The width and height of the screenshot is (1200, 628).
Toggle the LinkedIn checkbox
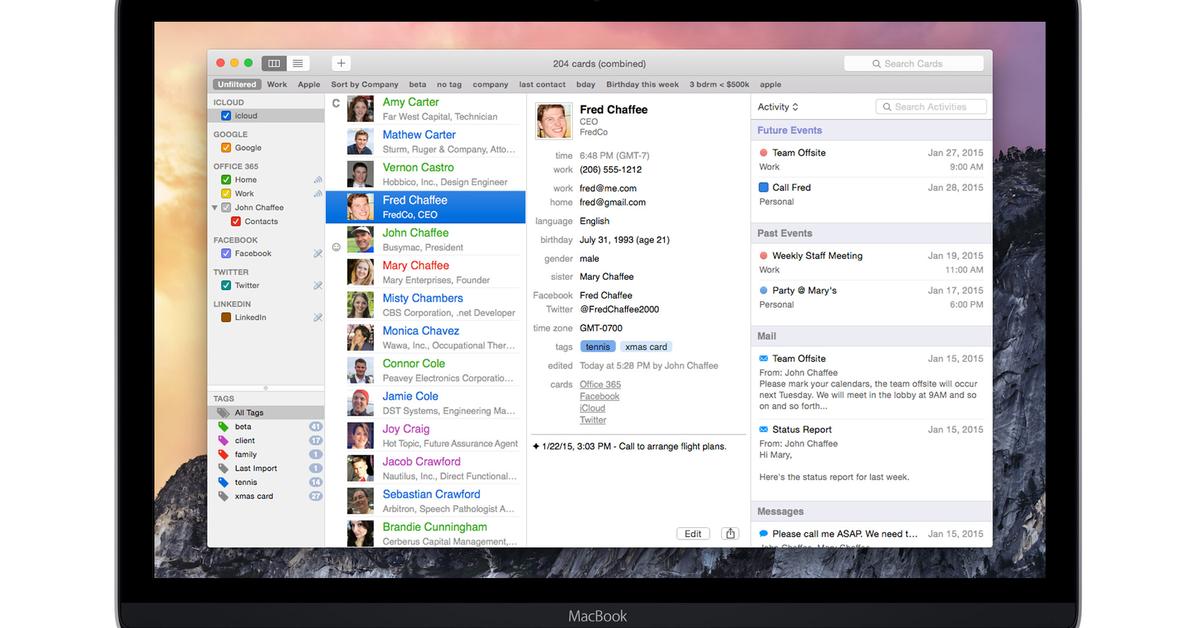226,318
